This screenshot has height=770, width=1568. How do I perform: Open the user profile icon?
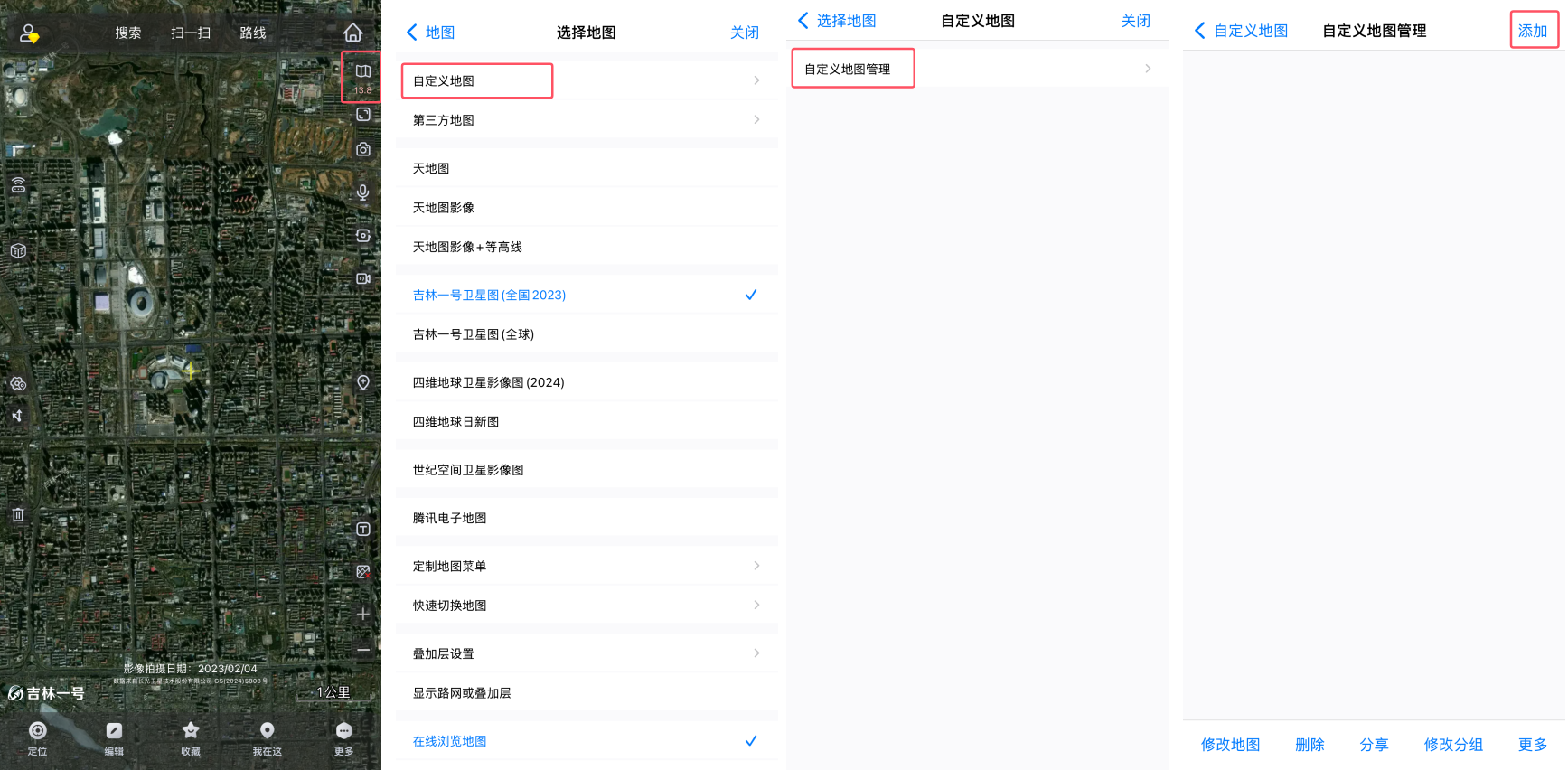29,33
